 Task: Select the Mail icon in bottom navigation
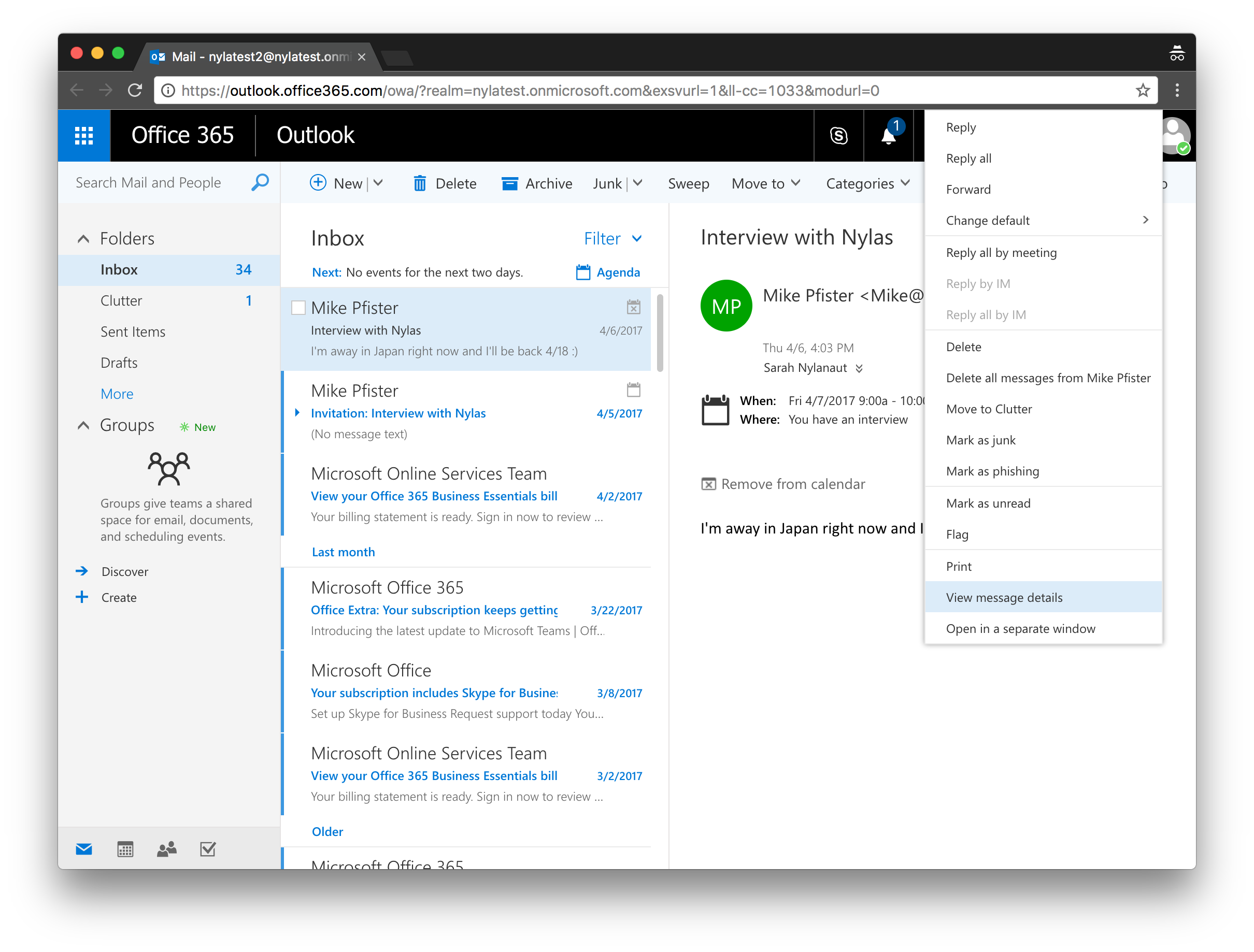point(83,849)
